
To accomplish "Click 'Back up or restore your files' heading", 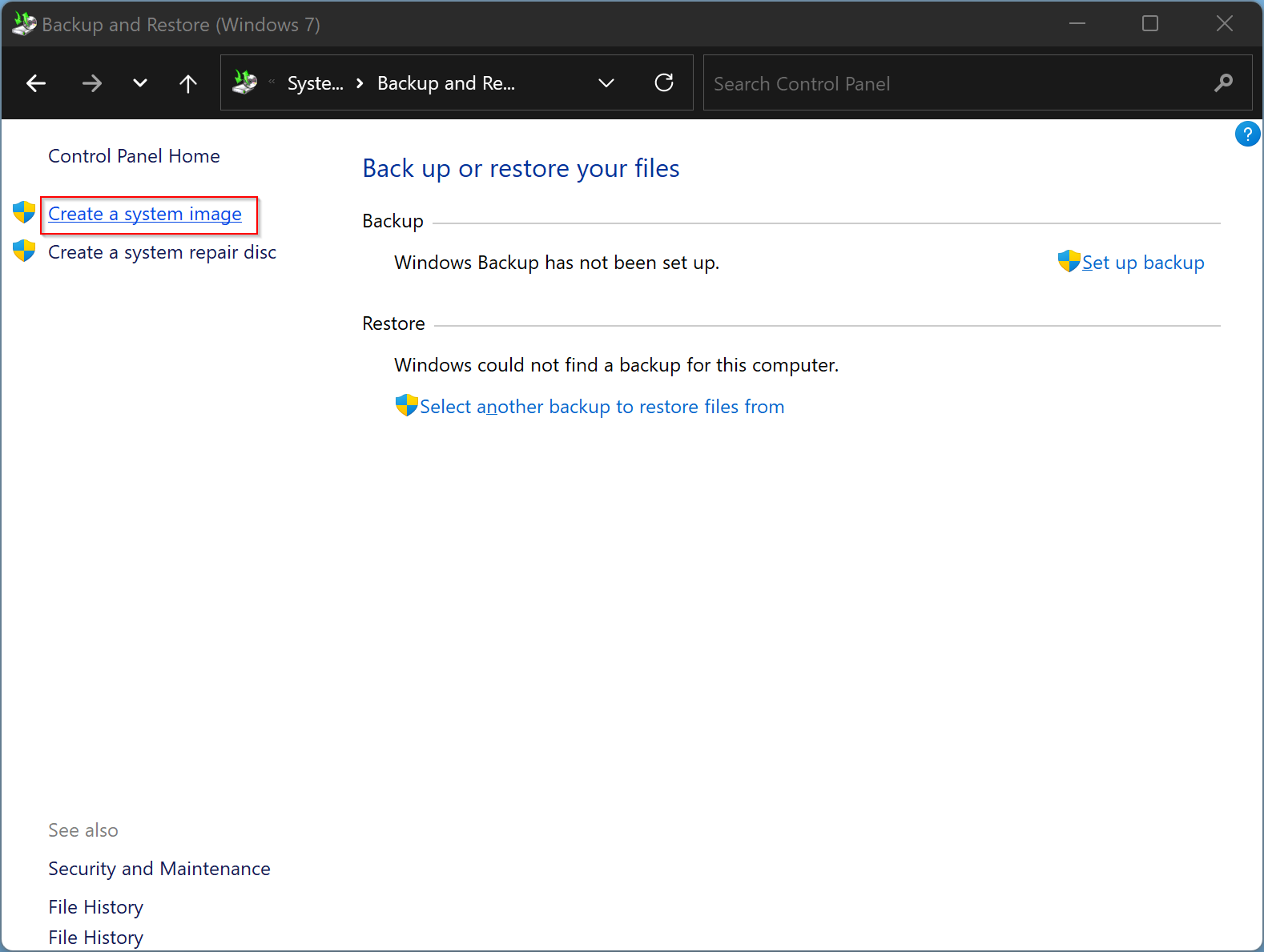I will [x=521, y=168].
